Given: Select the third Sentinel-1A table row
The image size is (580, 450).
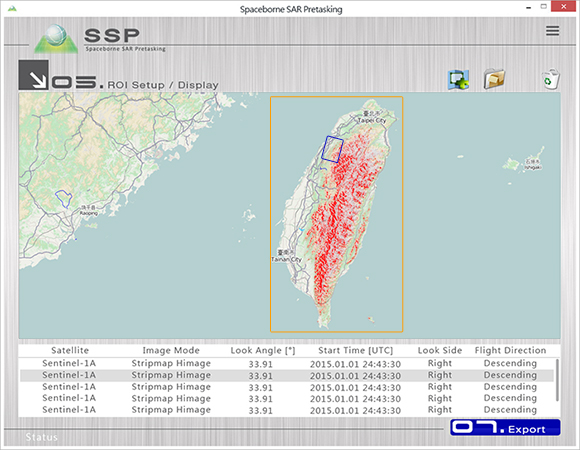Looking at the screenshot, I should 287,387.
